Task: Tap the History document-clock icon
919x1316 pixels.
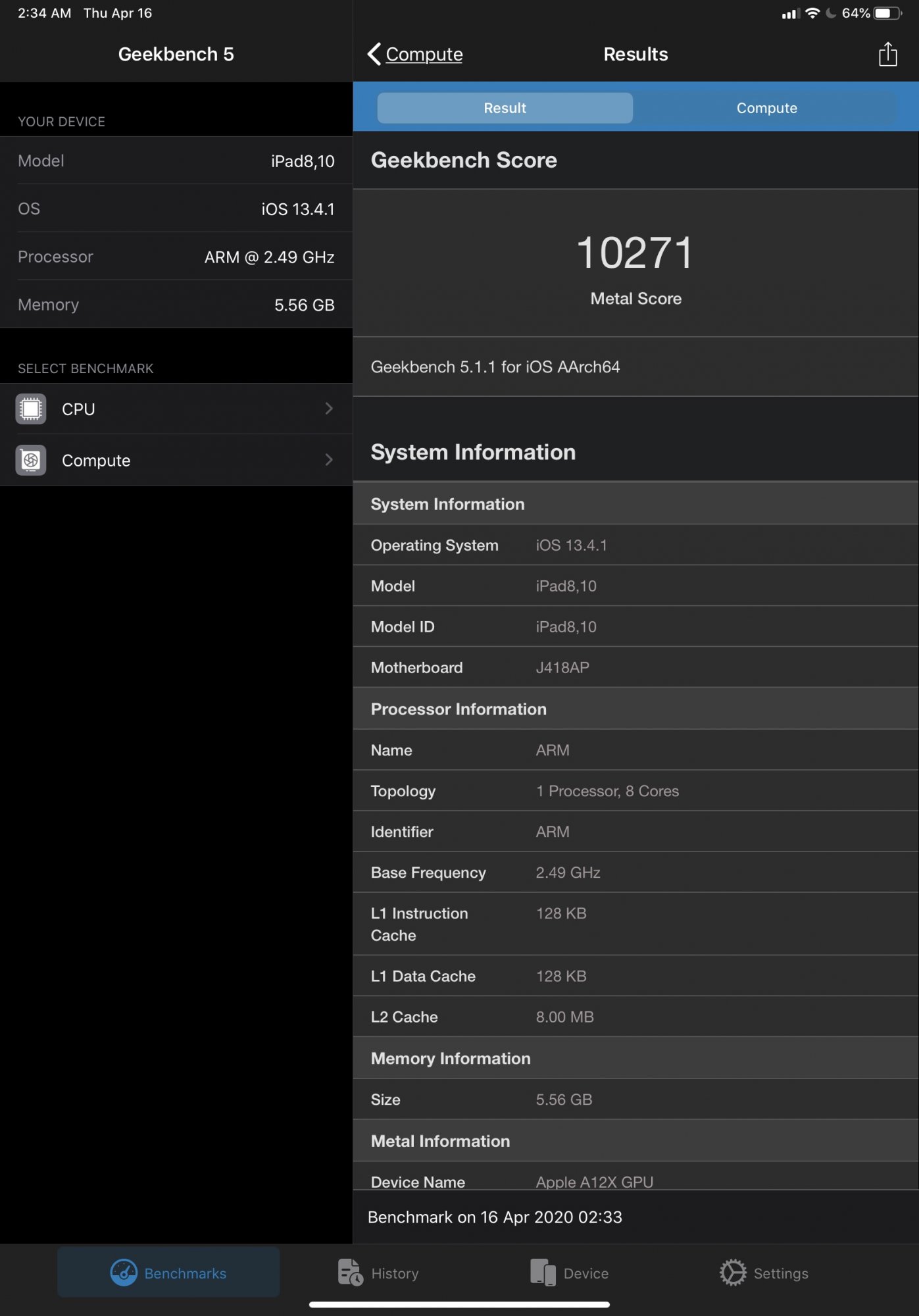Action: [350, 1273]
